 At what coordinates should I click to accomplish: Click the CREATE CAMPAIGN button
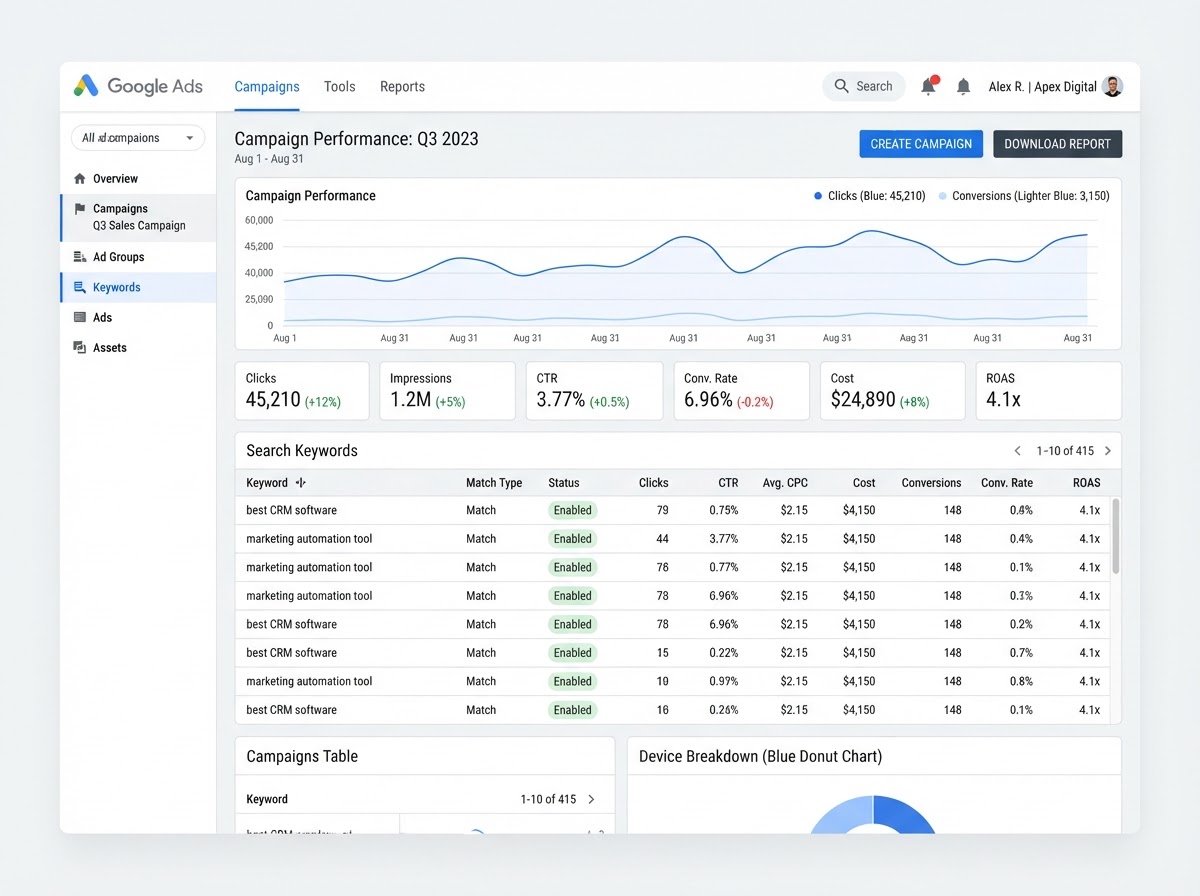[x=921, y=144]
